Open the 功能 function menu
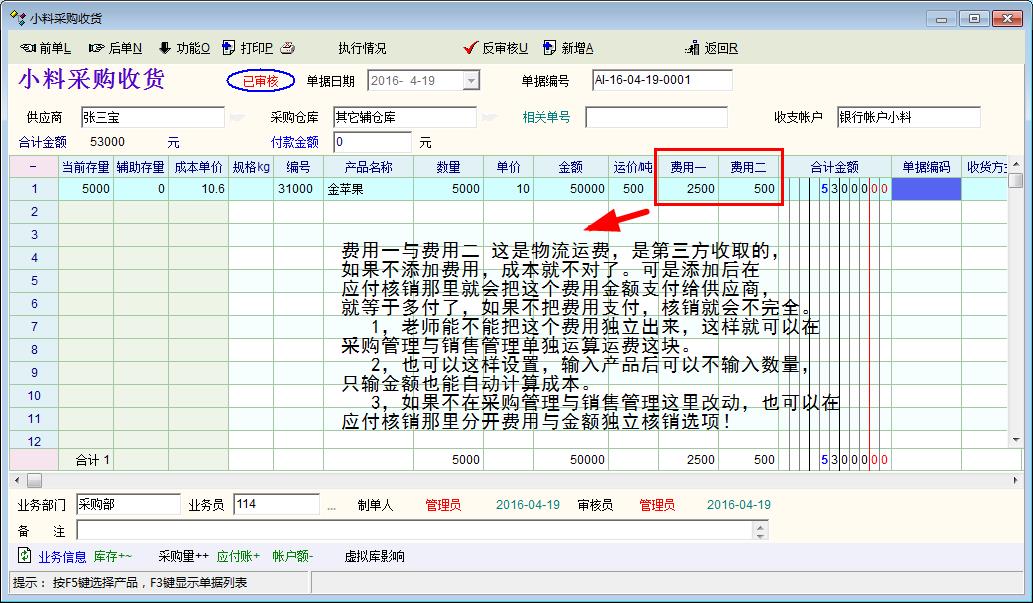This screenshot has width=1033, height=603. point(184,48)
